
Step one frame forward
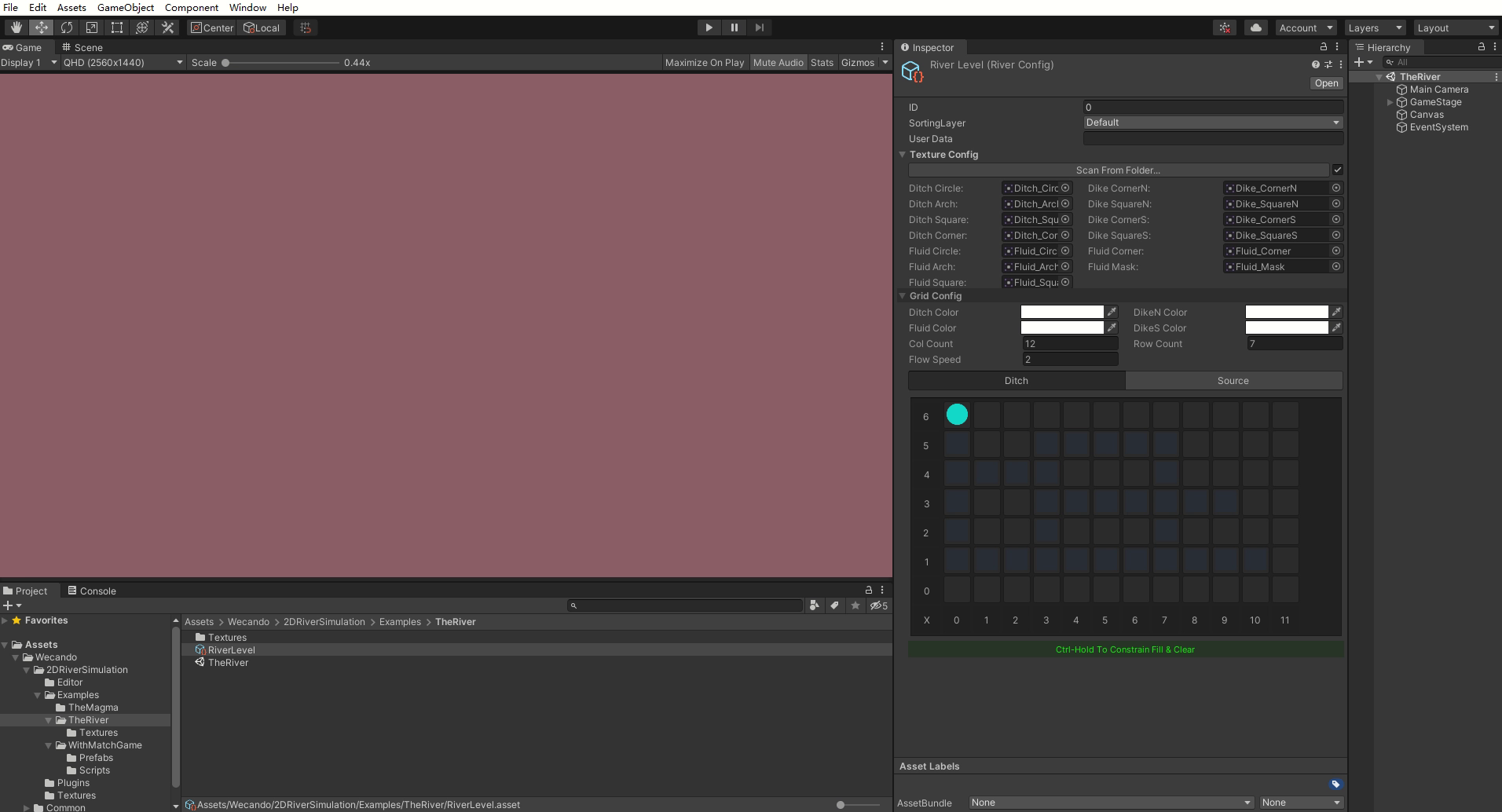(x=759, y=27)
